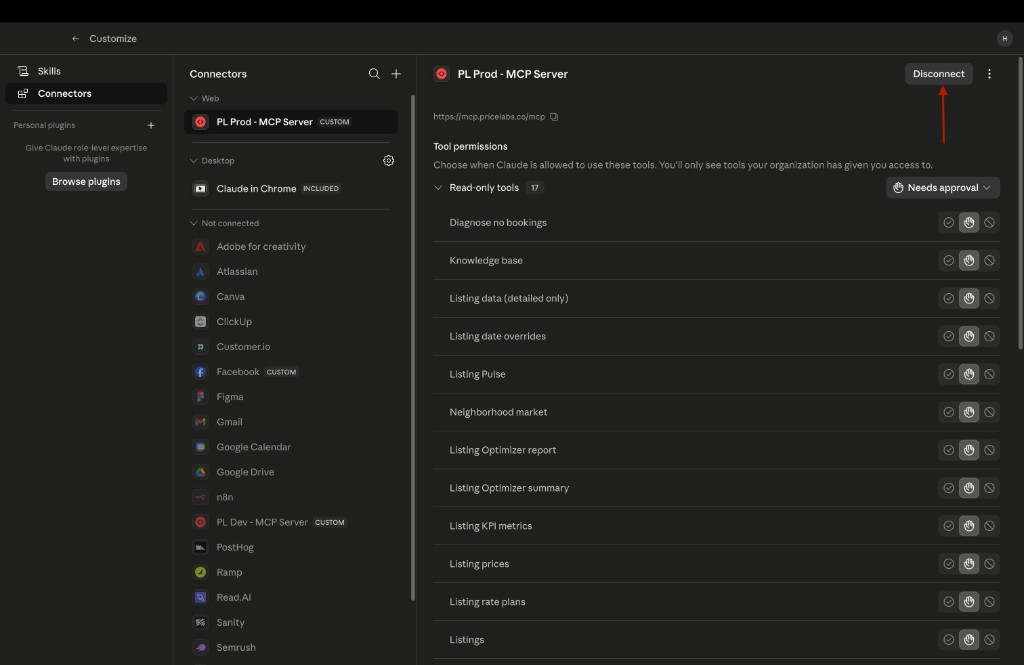Viewport: 1024px width, 665px height.
Task: Add a new connector with plus icon
Action: coord(396,74)
